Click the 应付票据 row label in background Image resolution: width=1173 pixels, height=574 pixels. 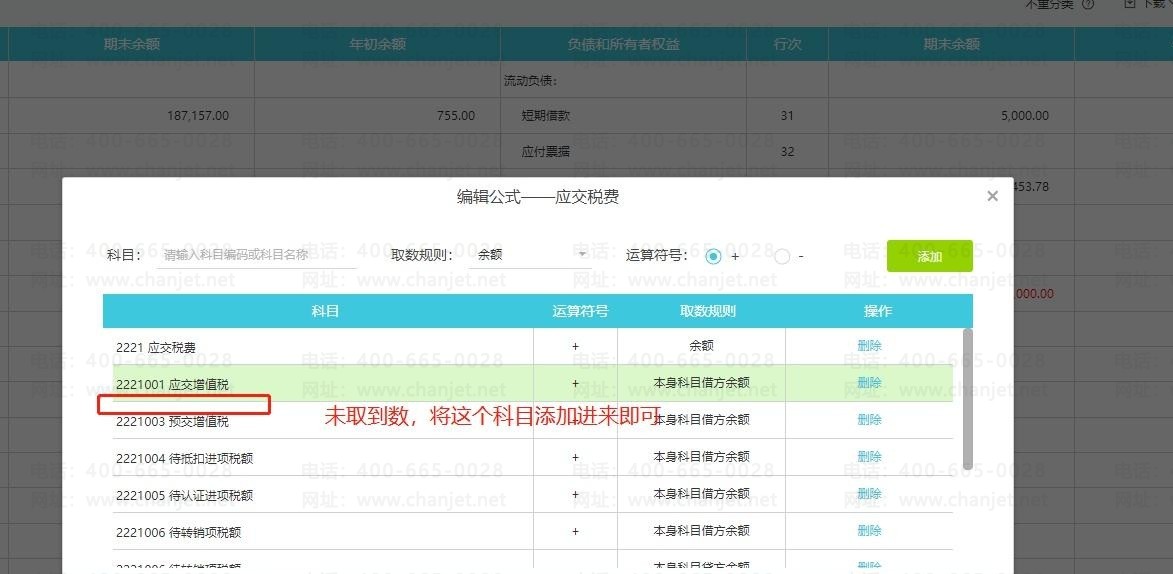pos(546,152)
